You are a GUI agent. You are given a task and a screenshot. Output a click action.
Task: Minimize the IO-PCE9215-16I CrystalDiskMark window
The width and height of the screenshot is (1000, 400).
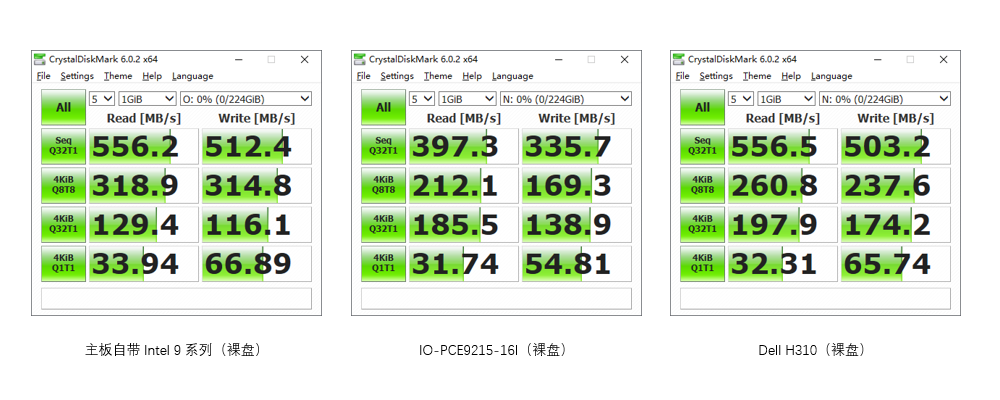pyautogui.click(x=559, y=59)
